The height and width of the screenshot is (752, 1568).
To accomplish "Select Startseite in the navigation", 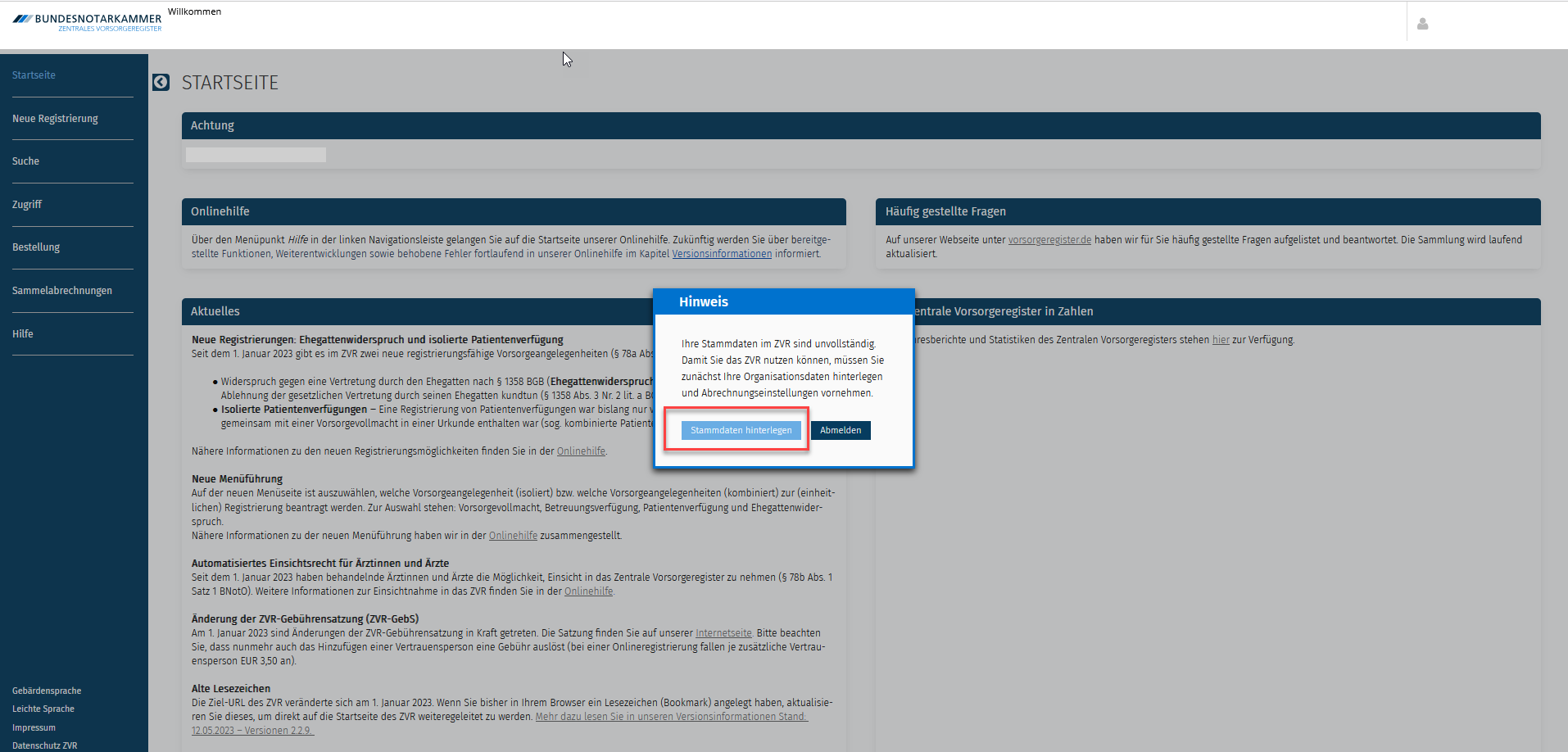I will [34, 75].
